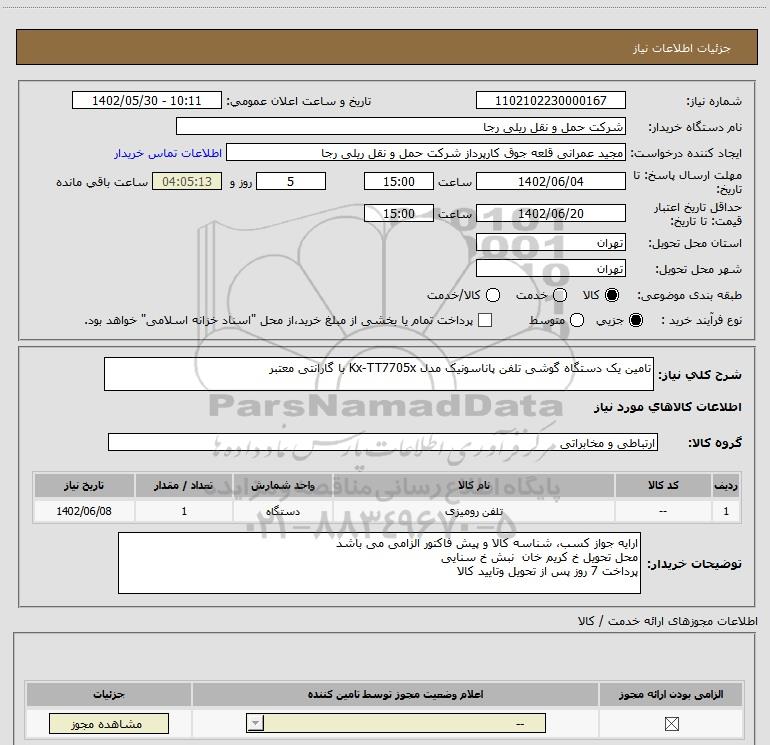This screenshot has width=770, height=745.
Task: Click the buyer notes text area
Action: (x=379, y=563)
